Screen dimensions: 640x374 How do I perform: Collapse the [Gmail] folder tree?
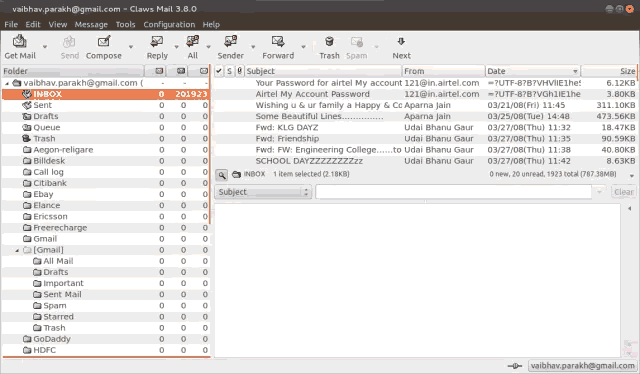click(x=17, y=250)
